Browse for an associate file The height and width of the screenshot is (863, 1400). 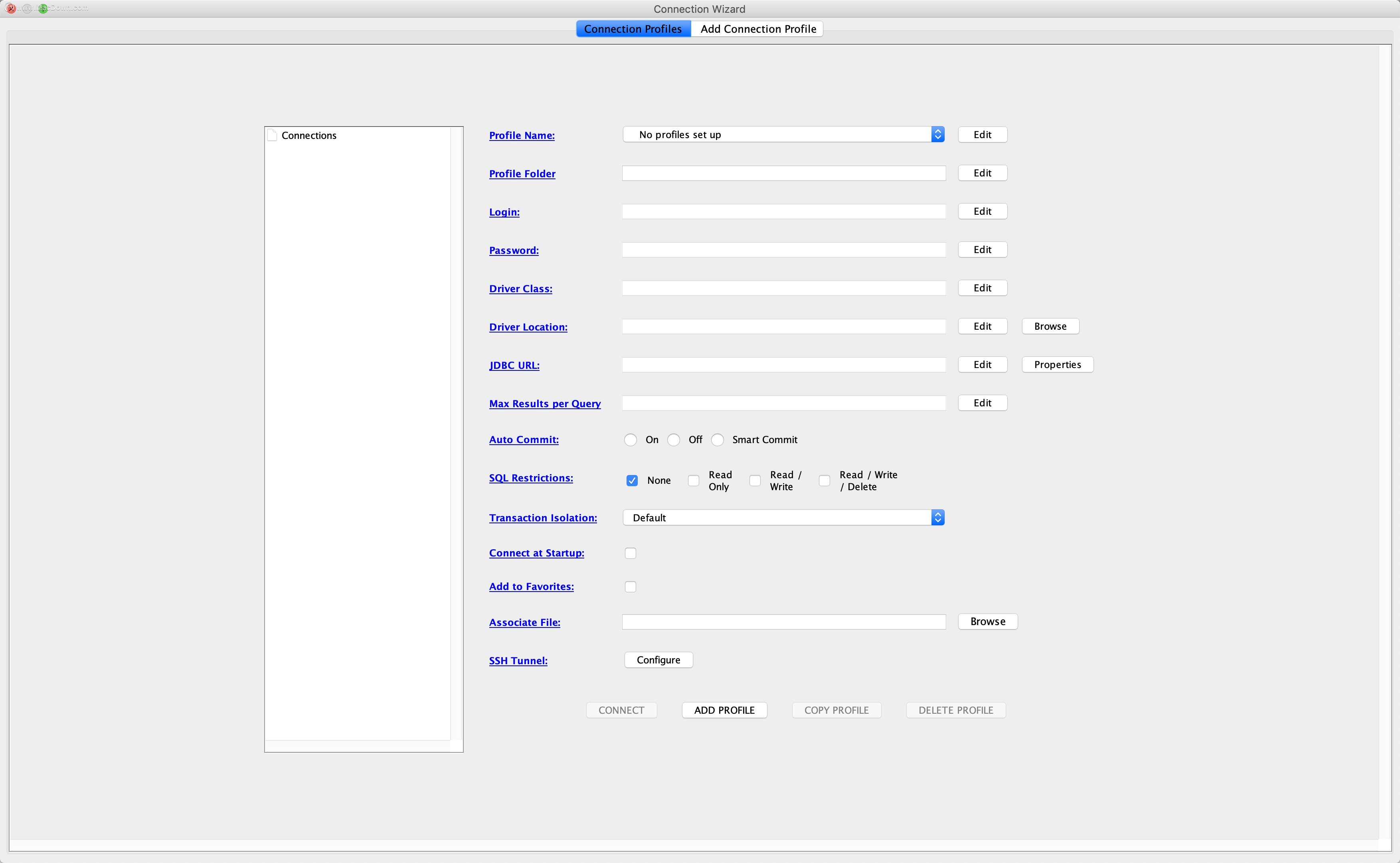click(987, 622)
